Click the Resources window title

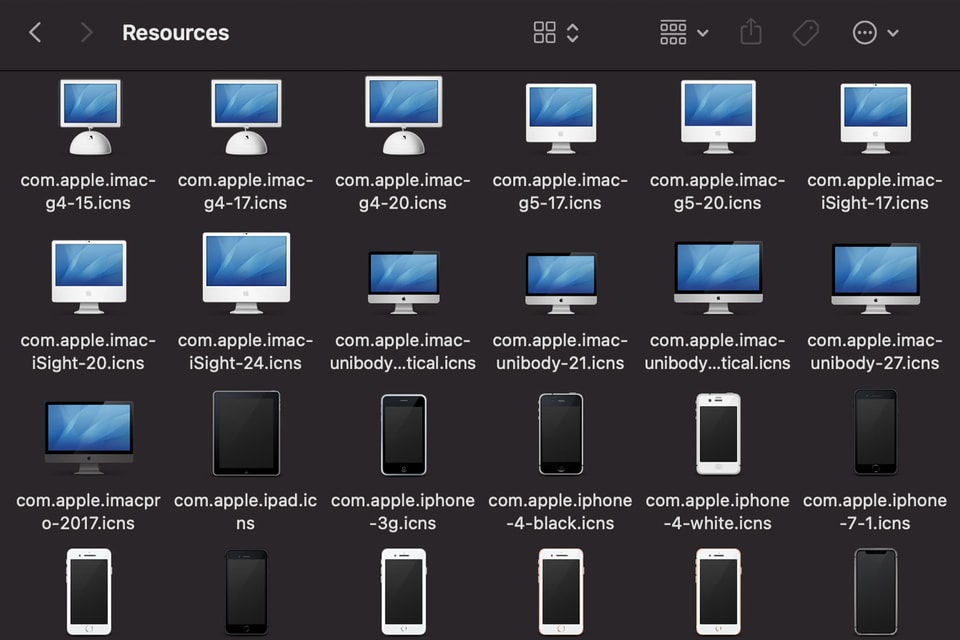point(175,32)
